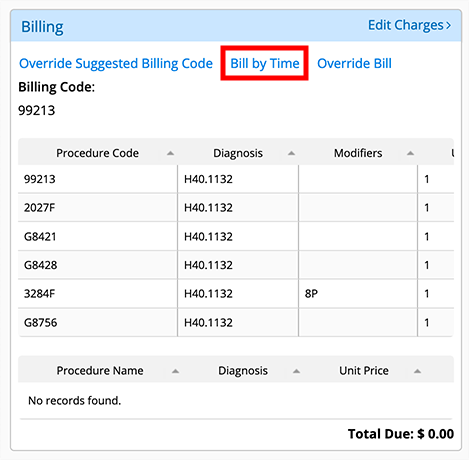This screenshot has width=469, height=460.
Task: Click the Modifiers column header
Action: pyautogui.click(x=358, y=153)
